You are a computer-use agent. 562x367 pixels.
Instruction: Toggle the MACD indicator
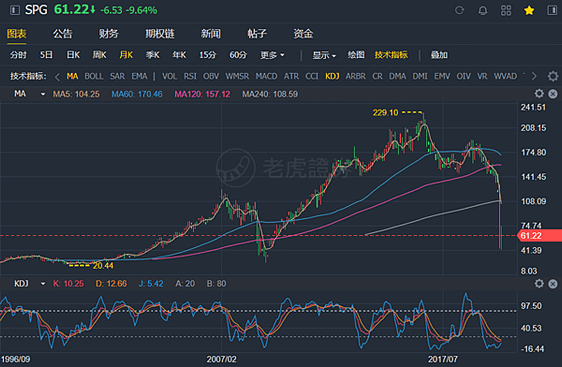[266, 76]
